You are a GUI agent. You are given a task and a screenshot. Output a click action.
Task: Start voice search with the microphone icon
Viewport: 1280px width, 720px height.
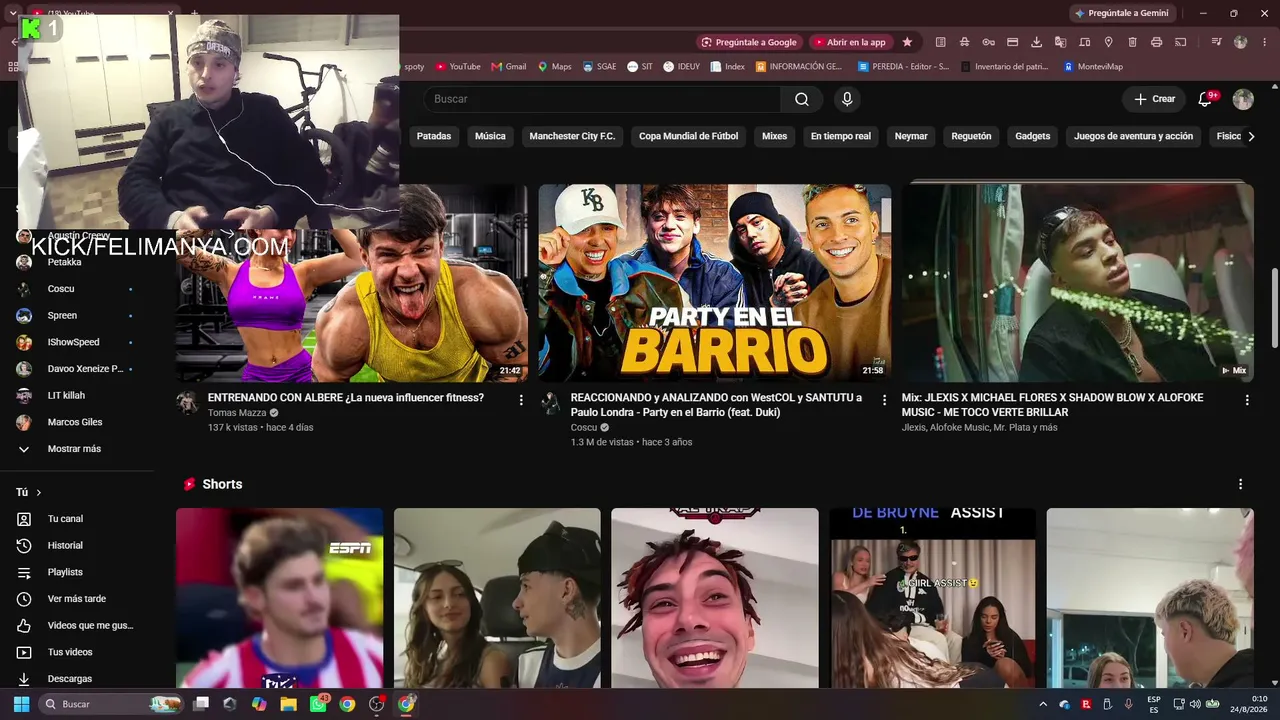coord(847,99)
